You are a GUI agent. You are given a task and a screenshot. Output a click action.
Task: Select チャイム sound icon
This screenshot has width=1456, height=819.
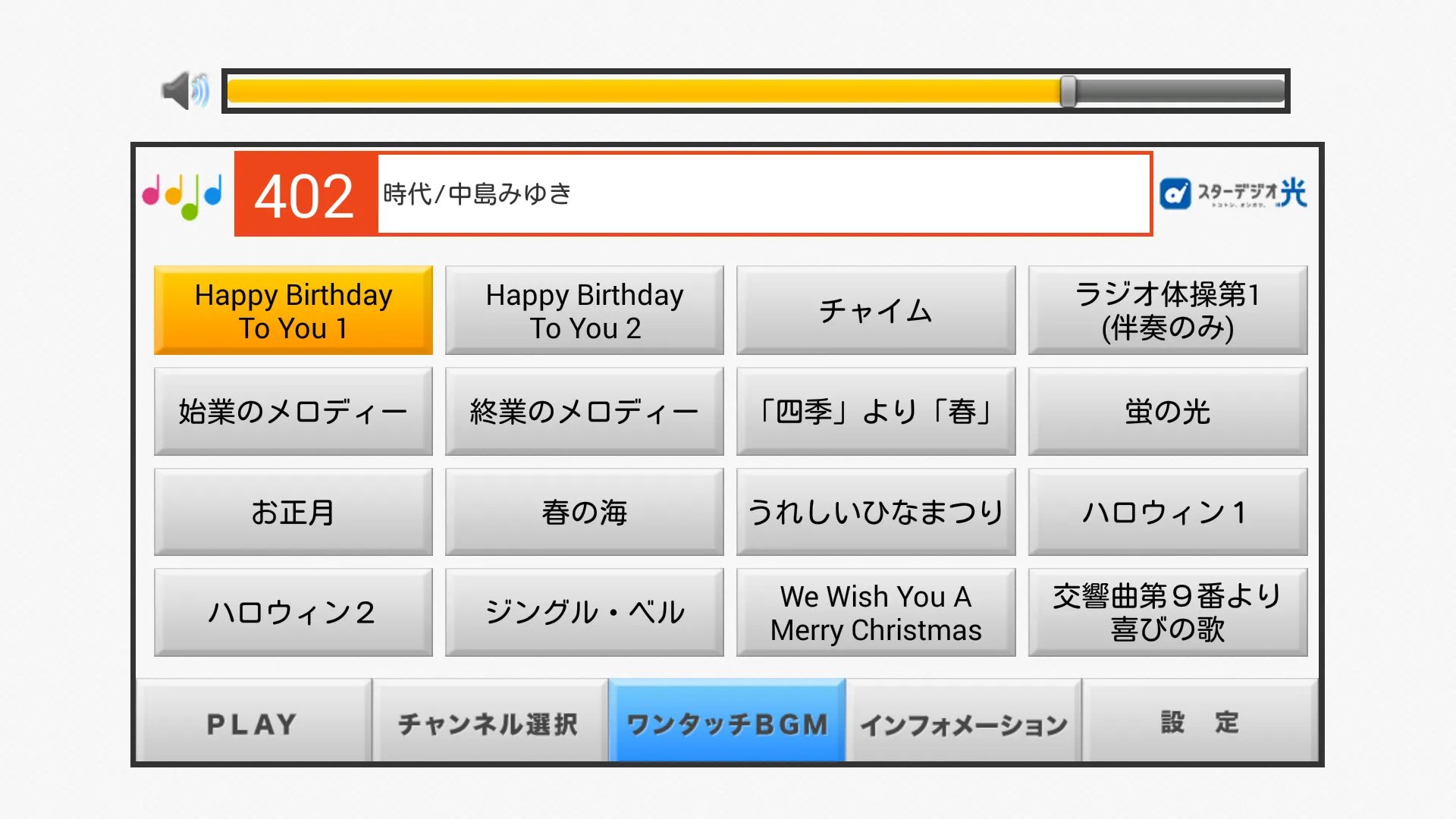coord(874,310)
